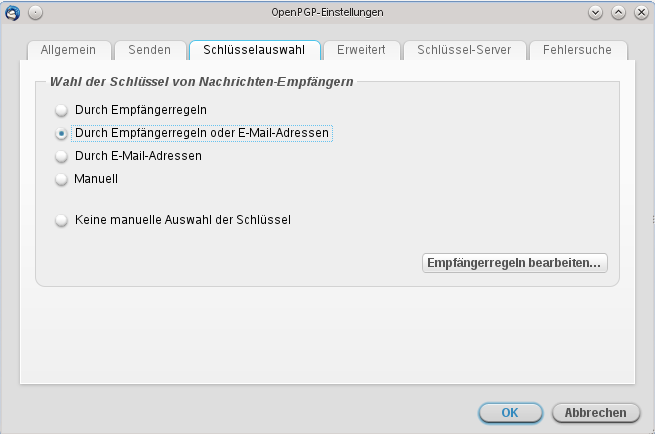Viewport: 655px width, 434px height.
Task: Open the Schlüssel-Server tab
Action: (x=464, y=50)
